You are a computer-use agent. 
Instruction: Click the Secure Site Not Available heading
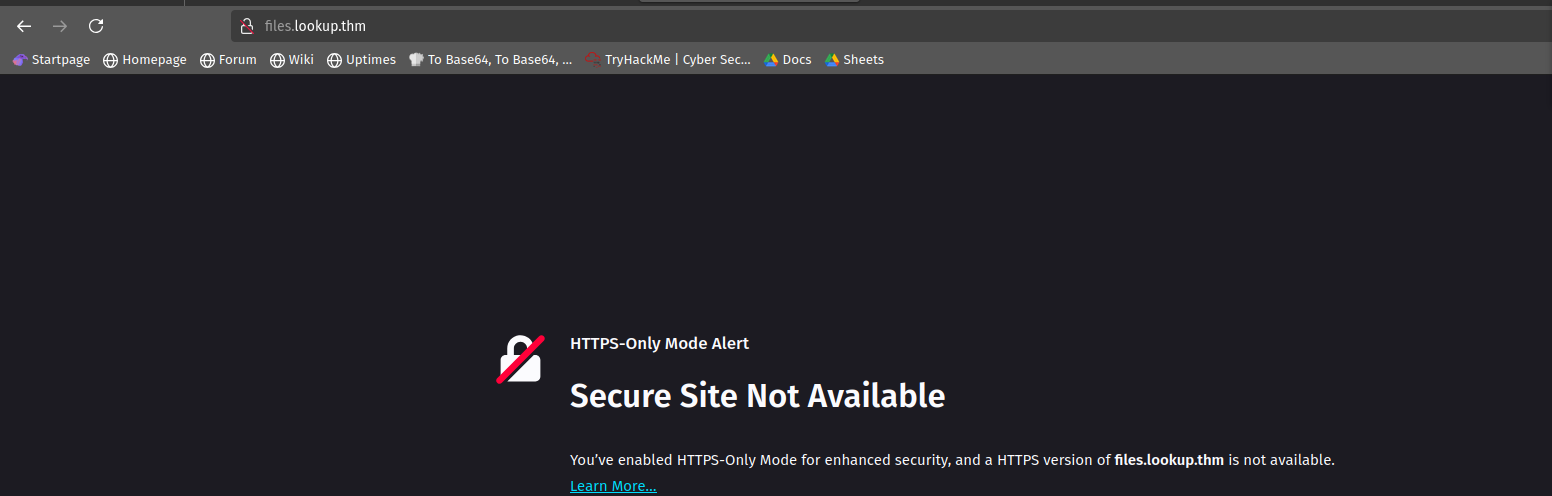[x=757, y=396]
